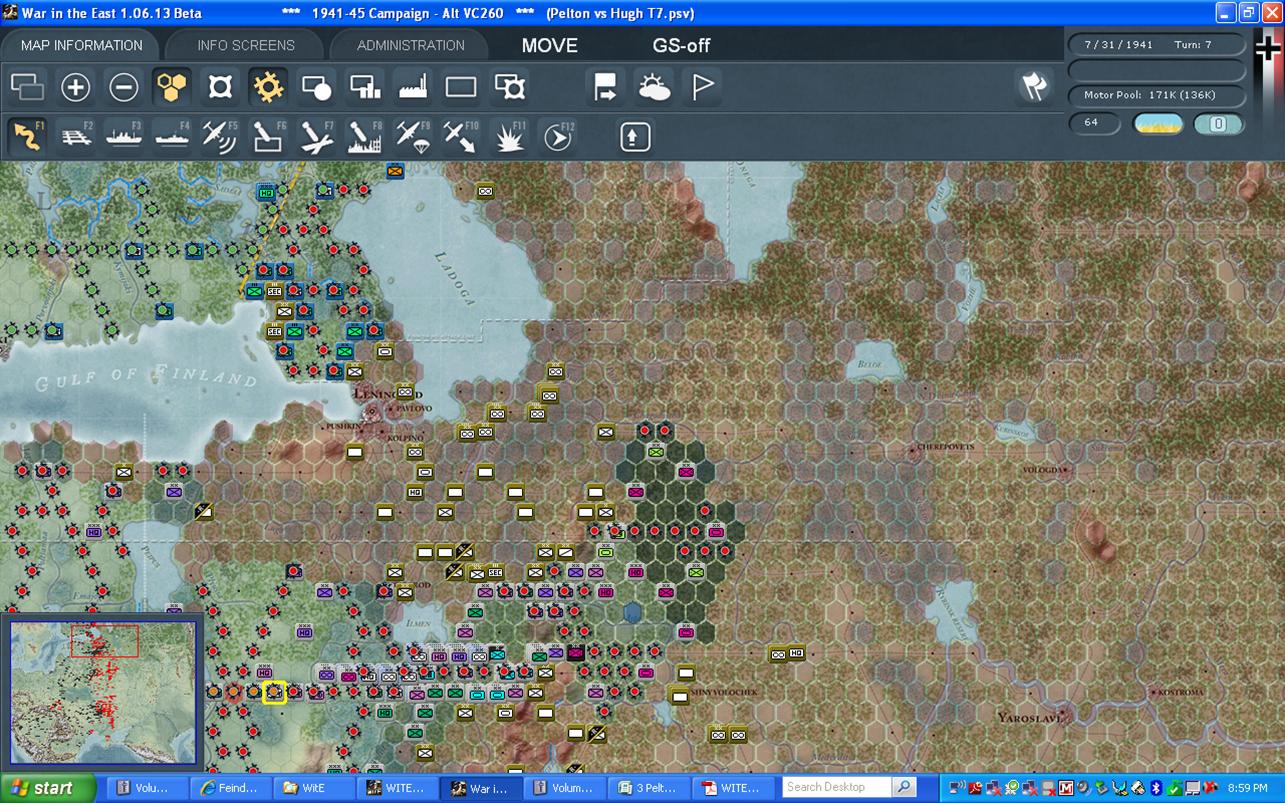
Task: Open the INFO SCREENS tab
Action: (246, 45)
